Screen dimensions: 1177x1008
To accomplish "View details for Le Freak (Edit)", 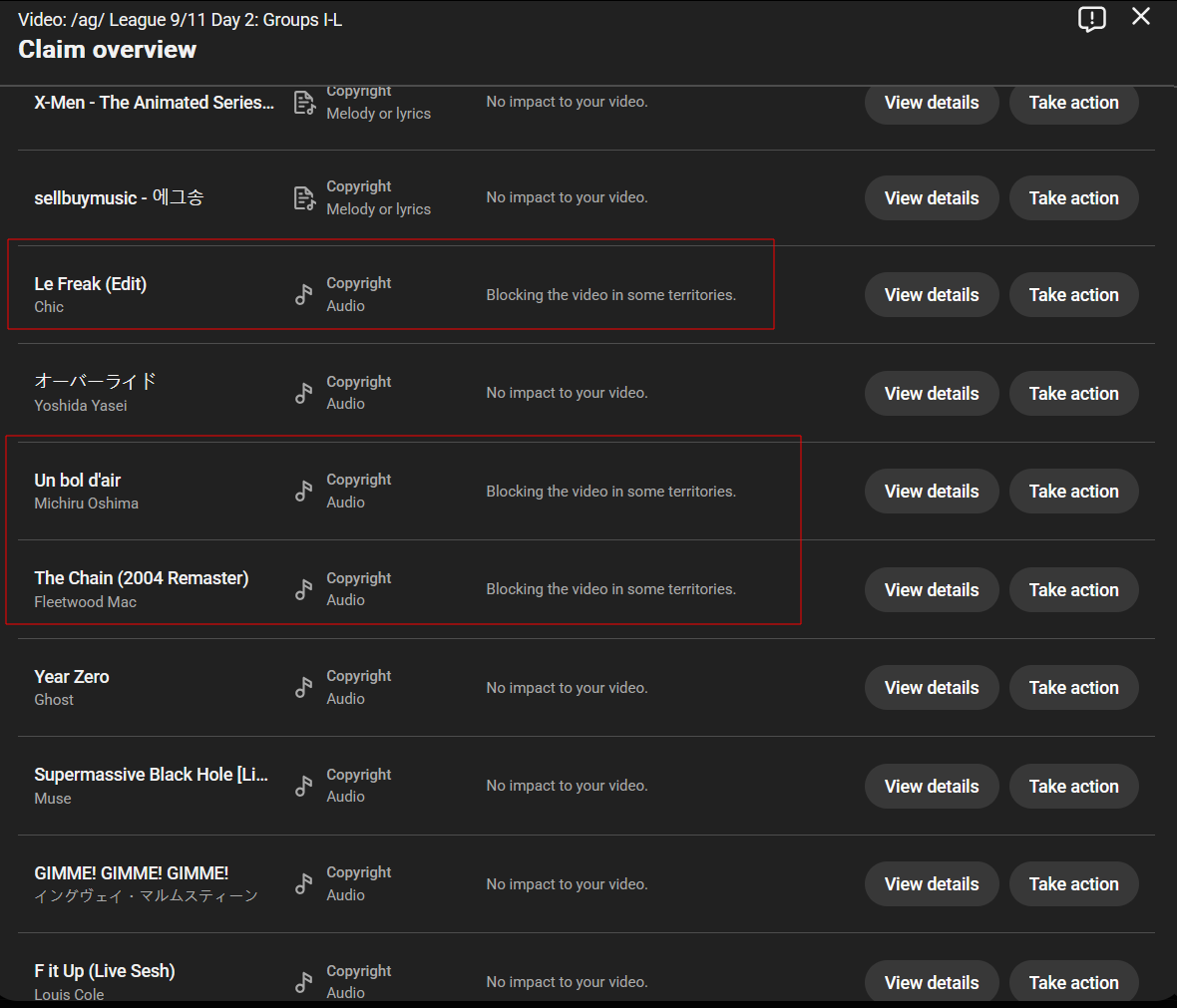I will (x=932, y=295).
